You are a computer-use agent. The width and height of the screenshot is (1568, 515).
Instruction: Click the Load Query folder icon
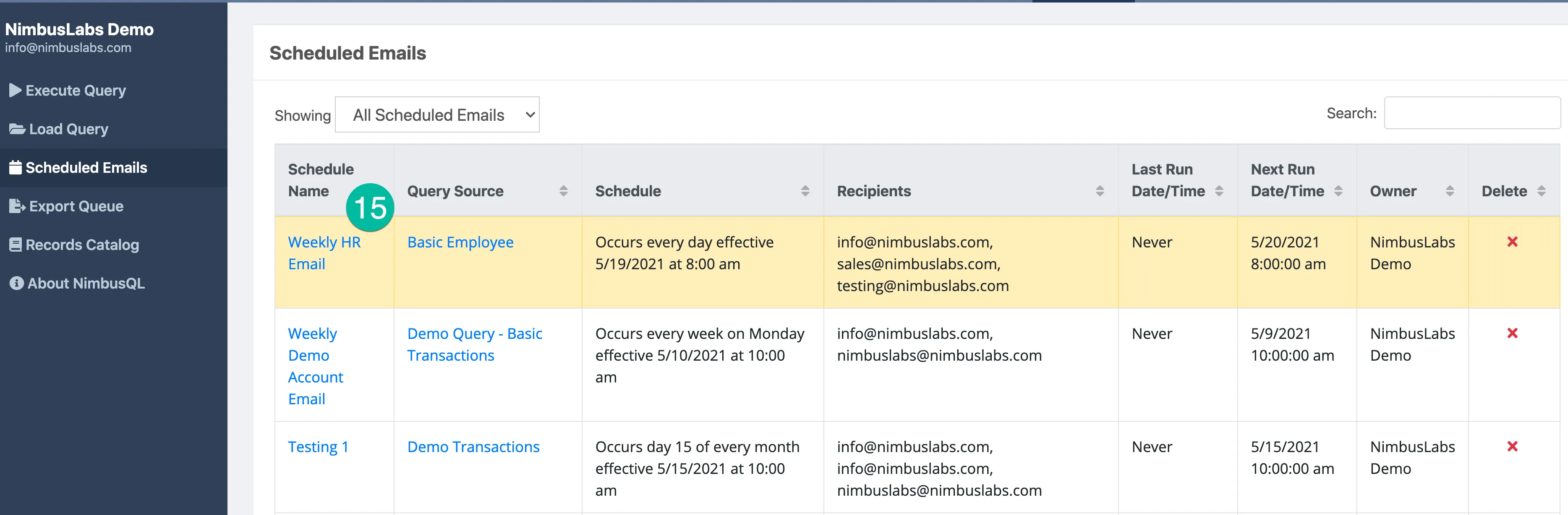[x=17, y=129]
